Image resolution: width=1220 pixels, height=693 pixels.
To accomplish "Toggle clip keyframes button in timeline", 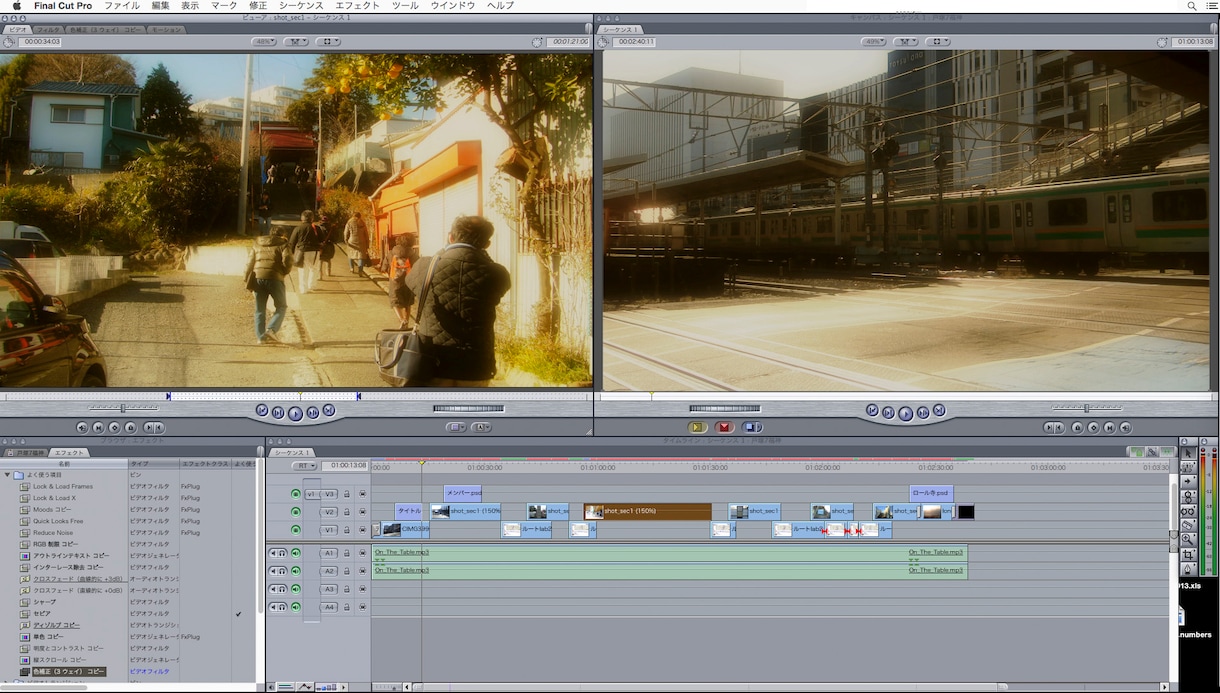I will (x=286, y=687).
